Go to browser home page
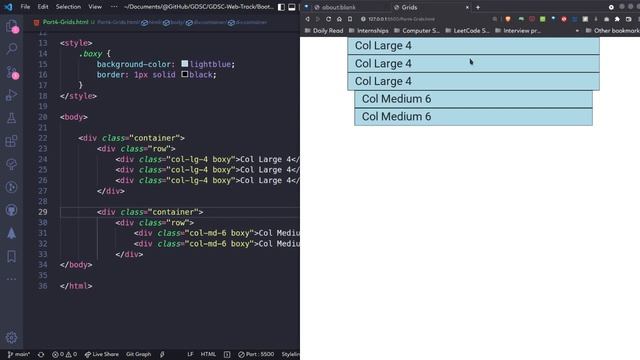 339,19
